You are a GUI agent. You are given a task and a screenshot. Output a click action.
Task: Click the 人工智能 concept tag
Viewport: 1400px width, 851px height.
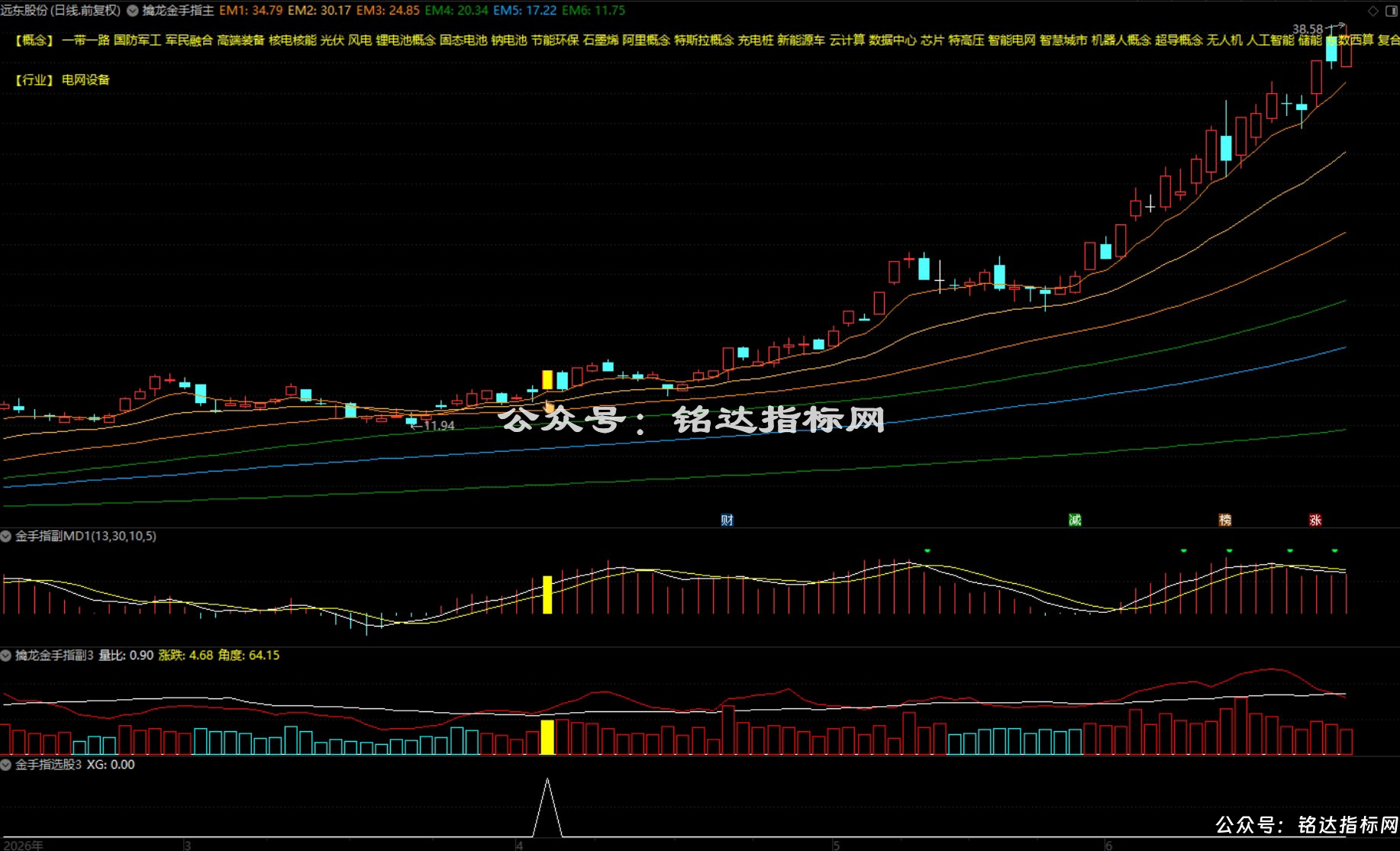coord(1270,40)
